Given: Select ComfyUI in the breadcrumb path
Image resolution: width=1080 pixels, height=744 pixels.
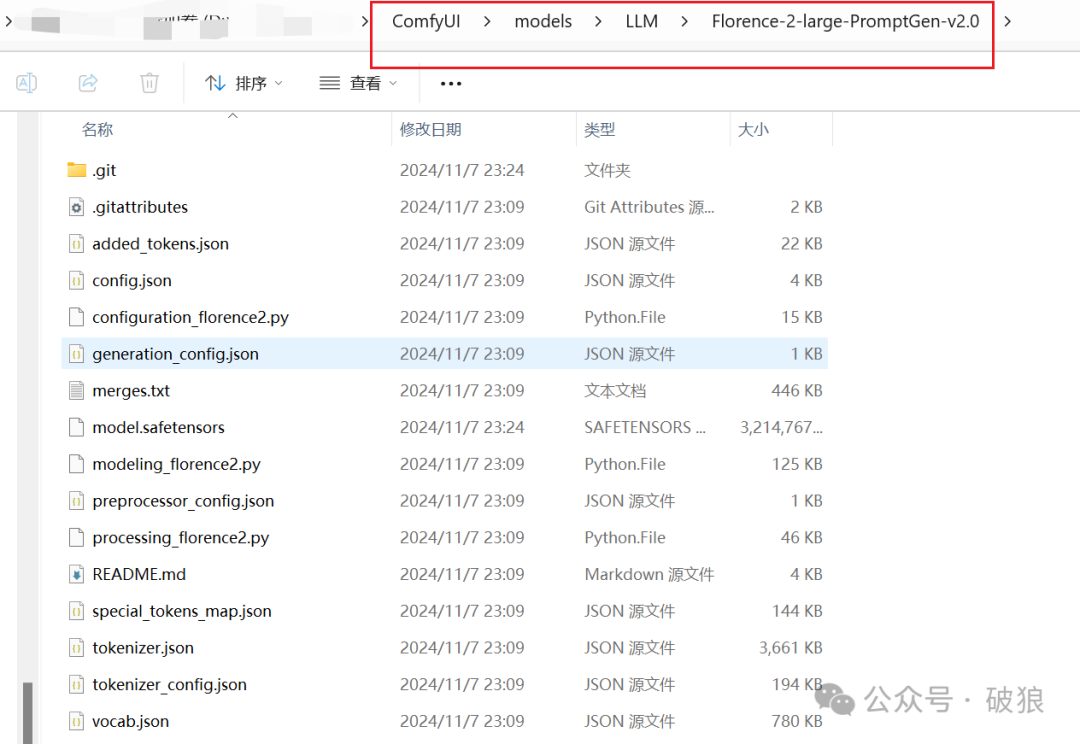Looking at the screenshot, I should (426, 21).
